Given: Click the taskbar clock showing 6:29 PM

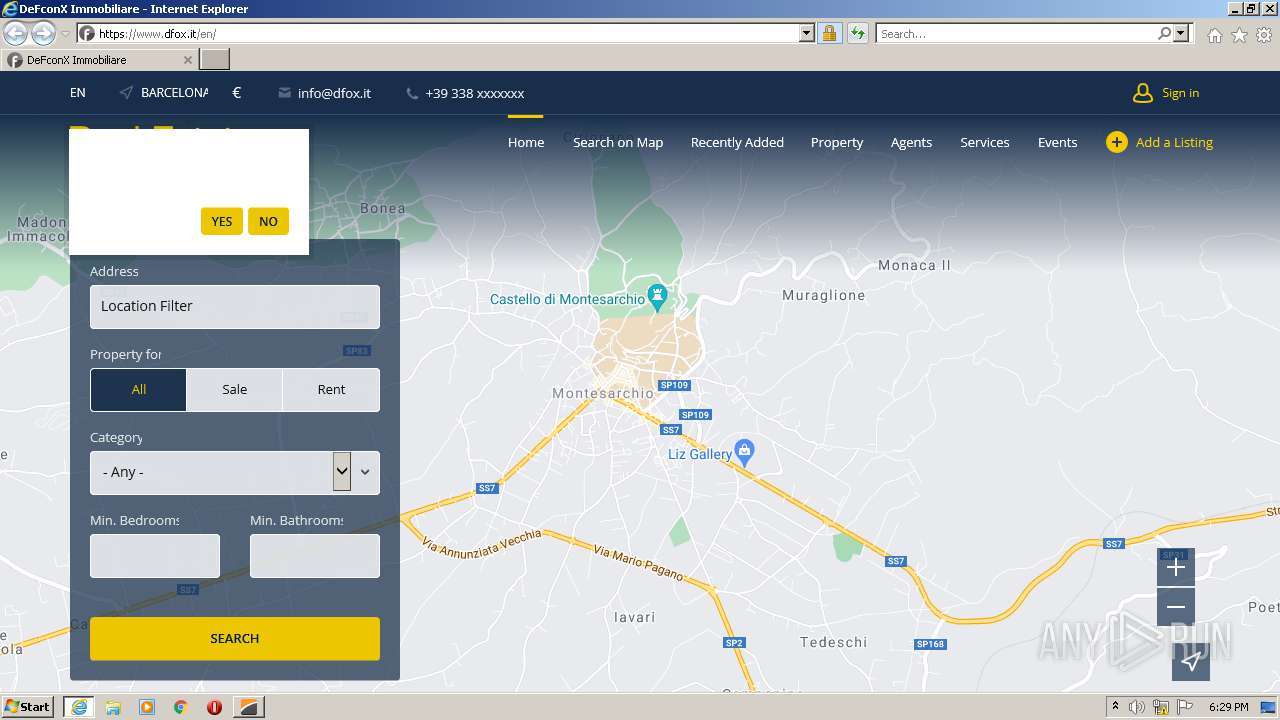Looking at the screenshot, I should point(1228,707).
